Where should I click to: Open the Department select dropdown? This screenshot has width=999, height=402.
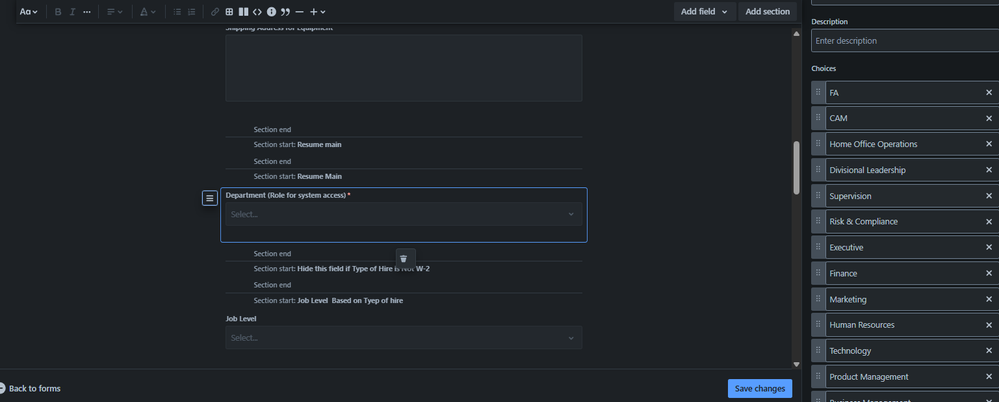pyautogui.click(x=403, y=214)
